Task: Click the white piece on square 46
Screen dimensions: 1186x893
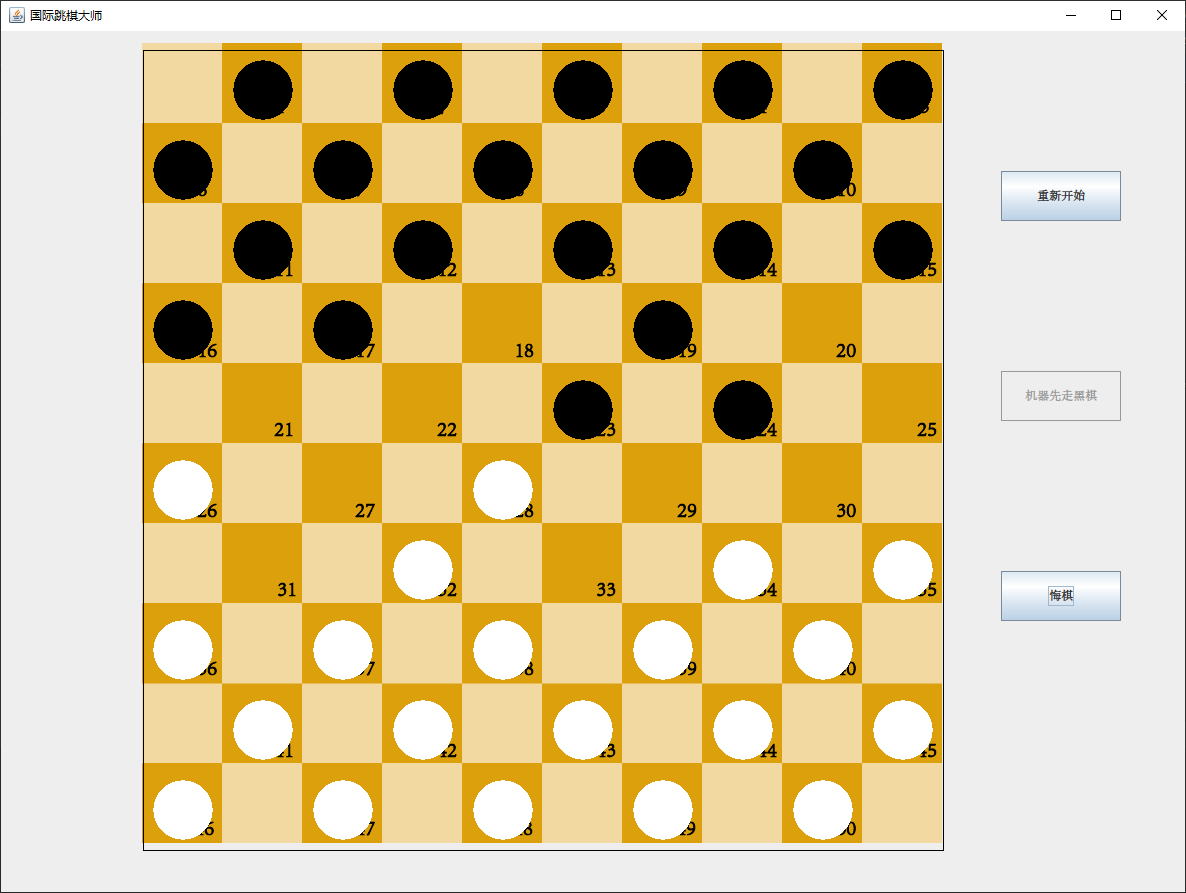Action: point(183,810)
